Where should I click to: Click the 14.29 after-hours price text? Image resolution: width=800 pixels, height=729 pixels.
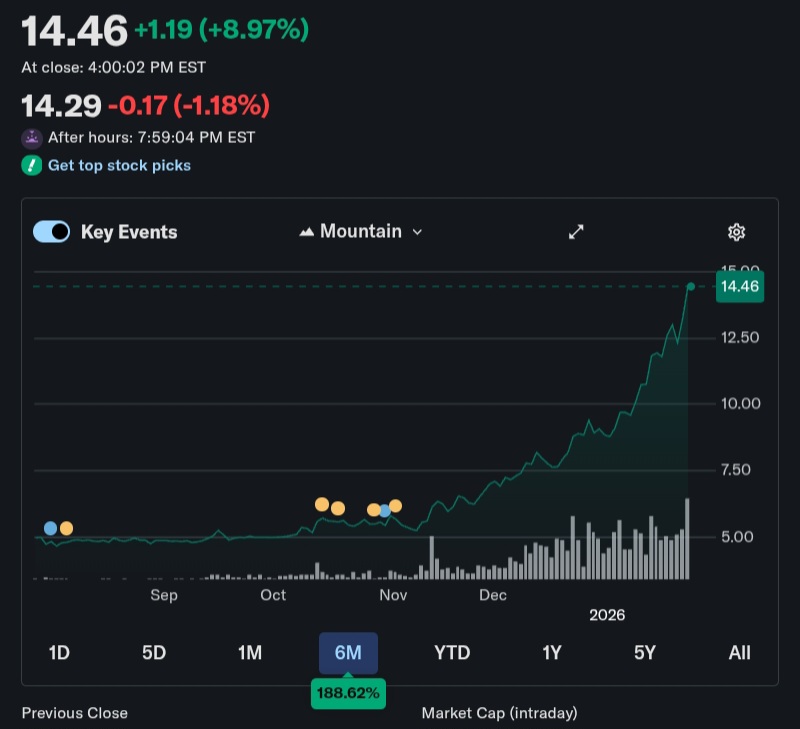(x=61, y=106)
